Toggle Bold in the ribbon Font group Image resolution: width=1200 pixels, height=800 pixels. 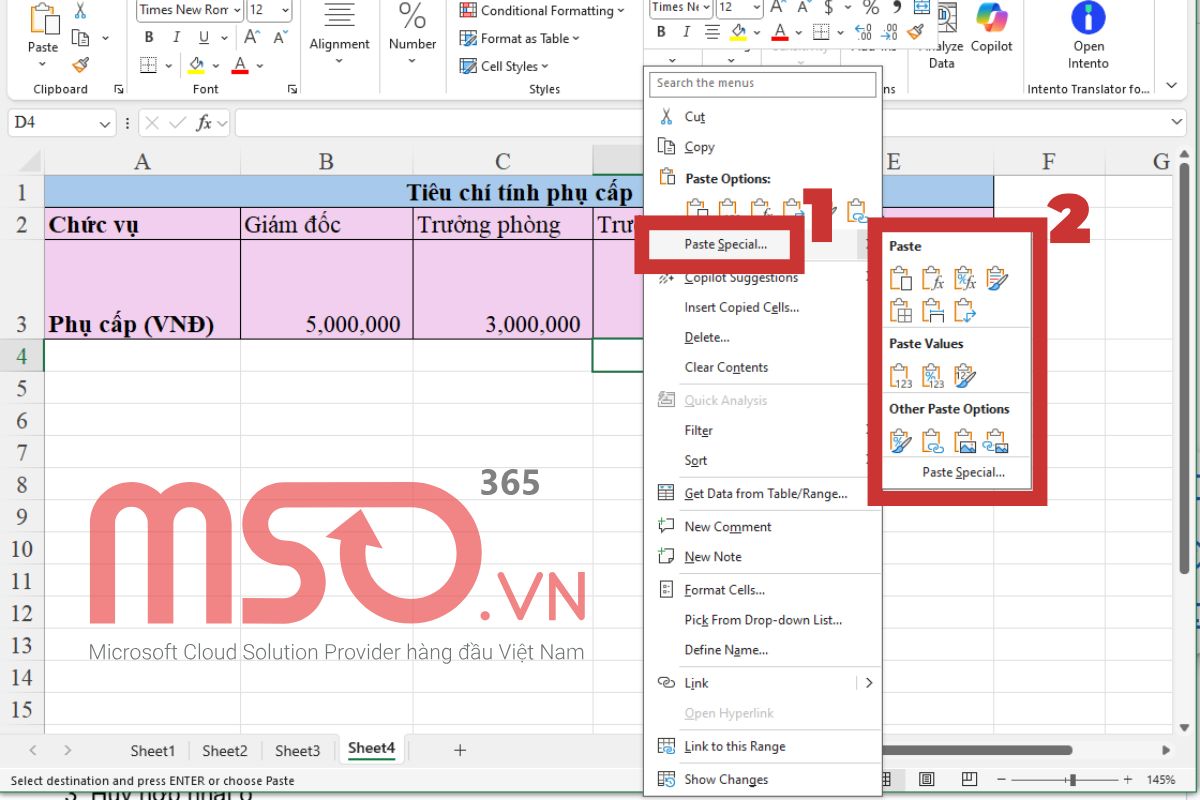[x=149, y=38]
